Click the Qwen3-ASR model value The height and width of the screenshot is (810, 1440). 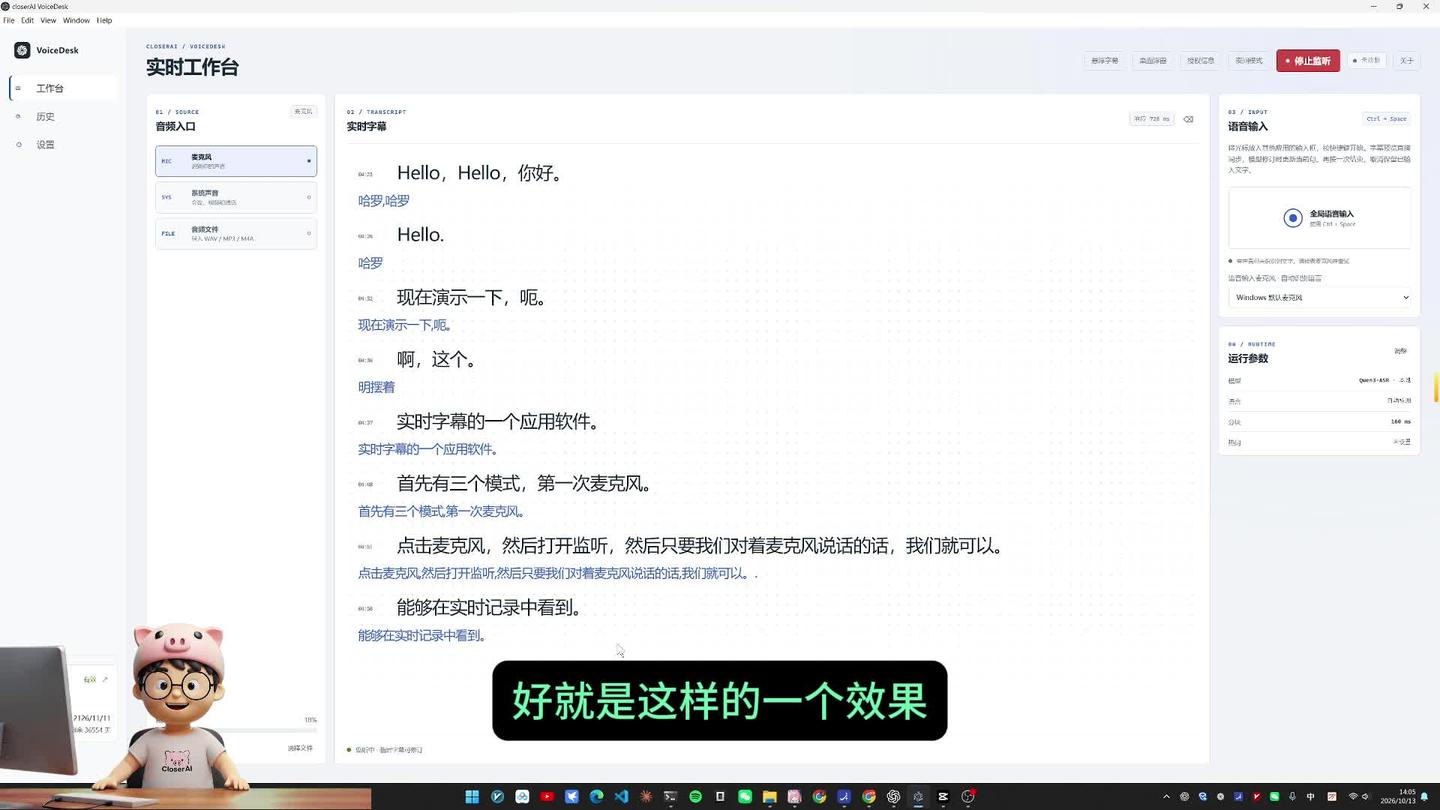pyautogui.click(x=1385, y=381)
